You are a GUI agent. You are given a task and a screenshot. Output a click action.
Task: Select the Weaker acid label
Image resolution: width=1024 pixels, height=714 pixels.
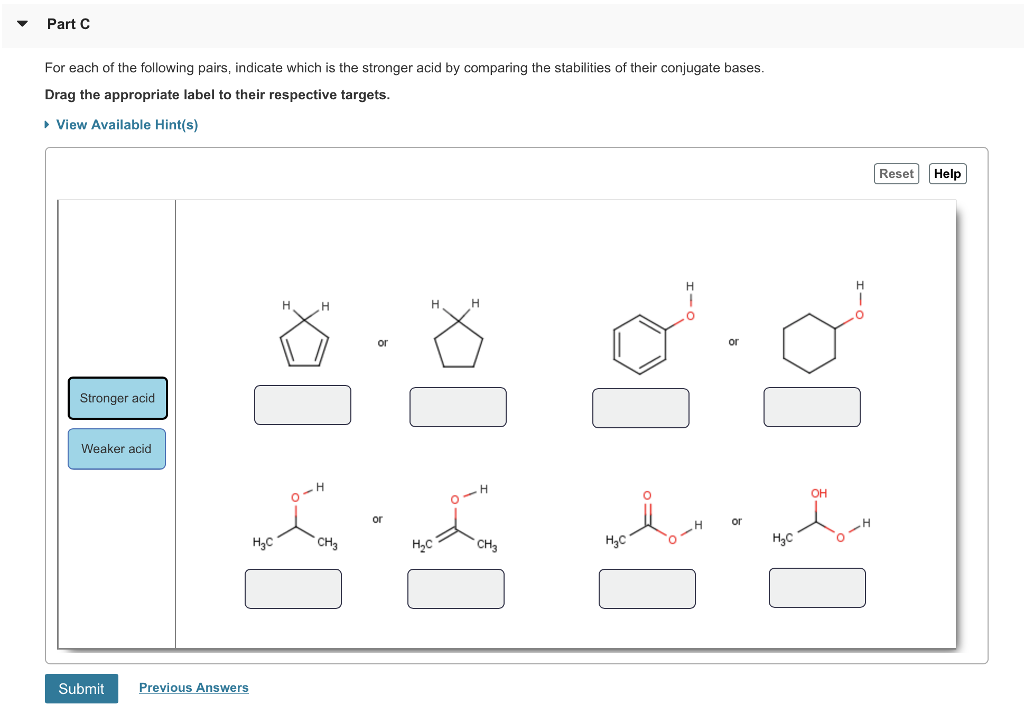[x=116, y=448]
